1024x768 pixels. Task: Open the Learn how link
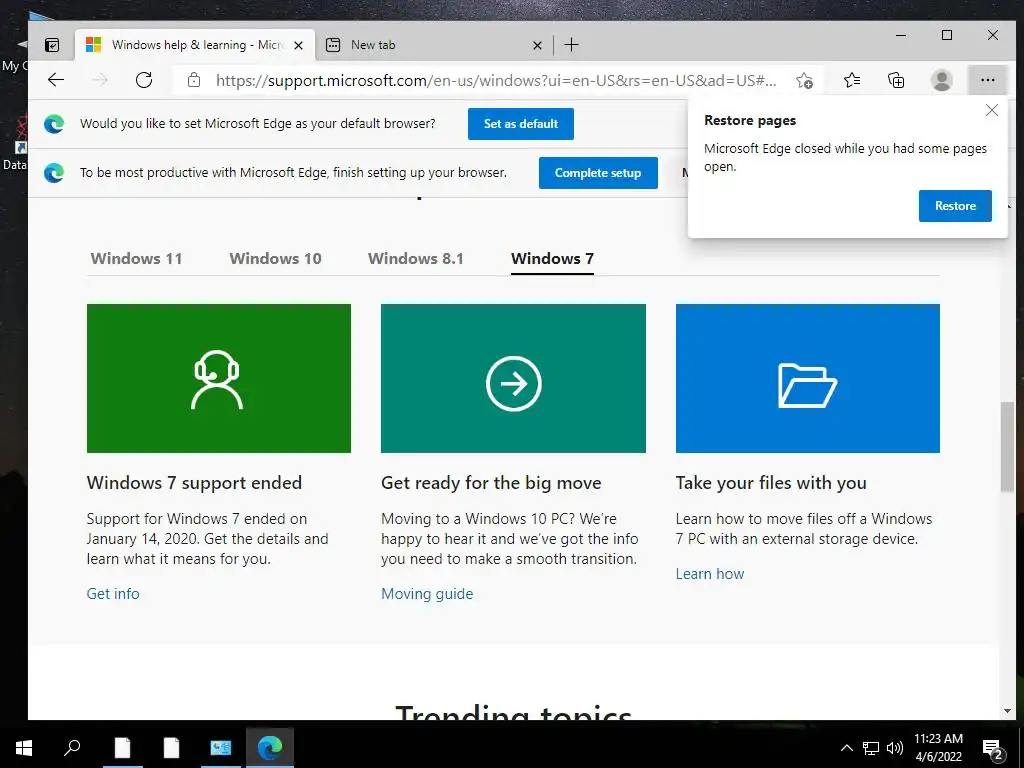coord(710,574)
